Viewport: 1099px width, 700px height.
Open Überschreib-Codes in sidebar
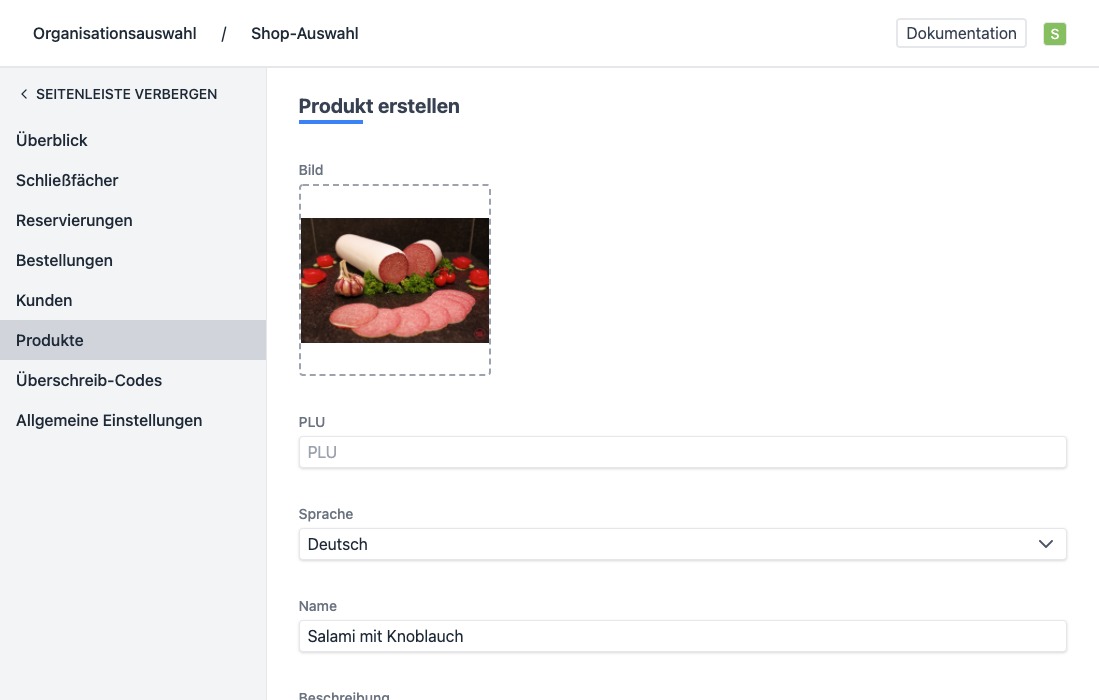89,380
